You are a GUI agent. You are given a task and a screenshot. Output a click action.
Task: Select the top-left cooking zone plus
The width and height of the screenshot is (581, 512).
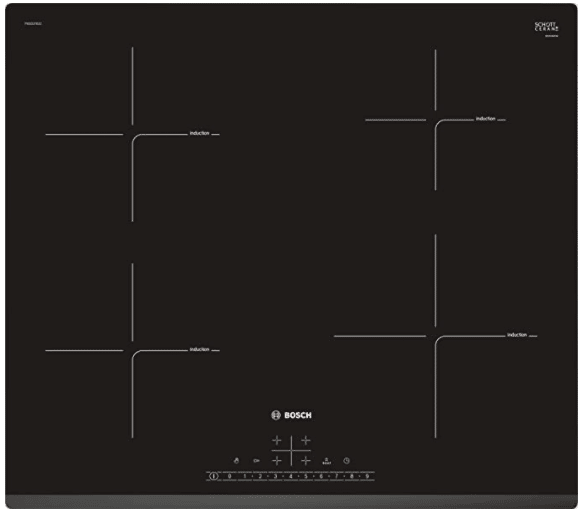coord(277,440)
